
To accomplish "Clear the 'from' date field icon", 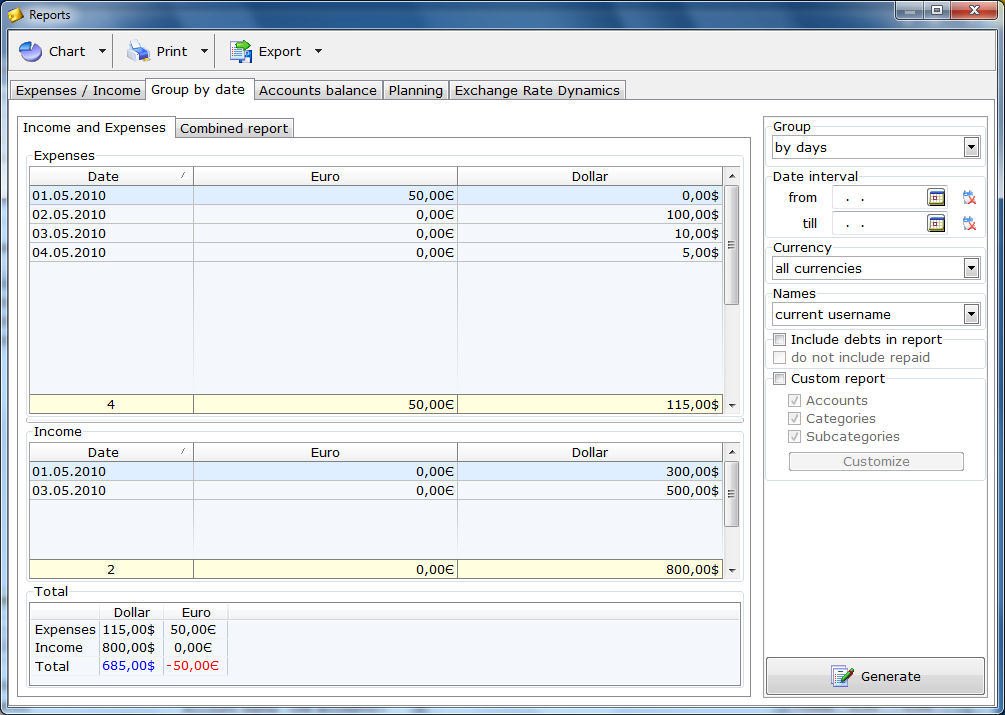I will 968,197.
